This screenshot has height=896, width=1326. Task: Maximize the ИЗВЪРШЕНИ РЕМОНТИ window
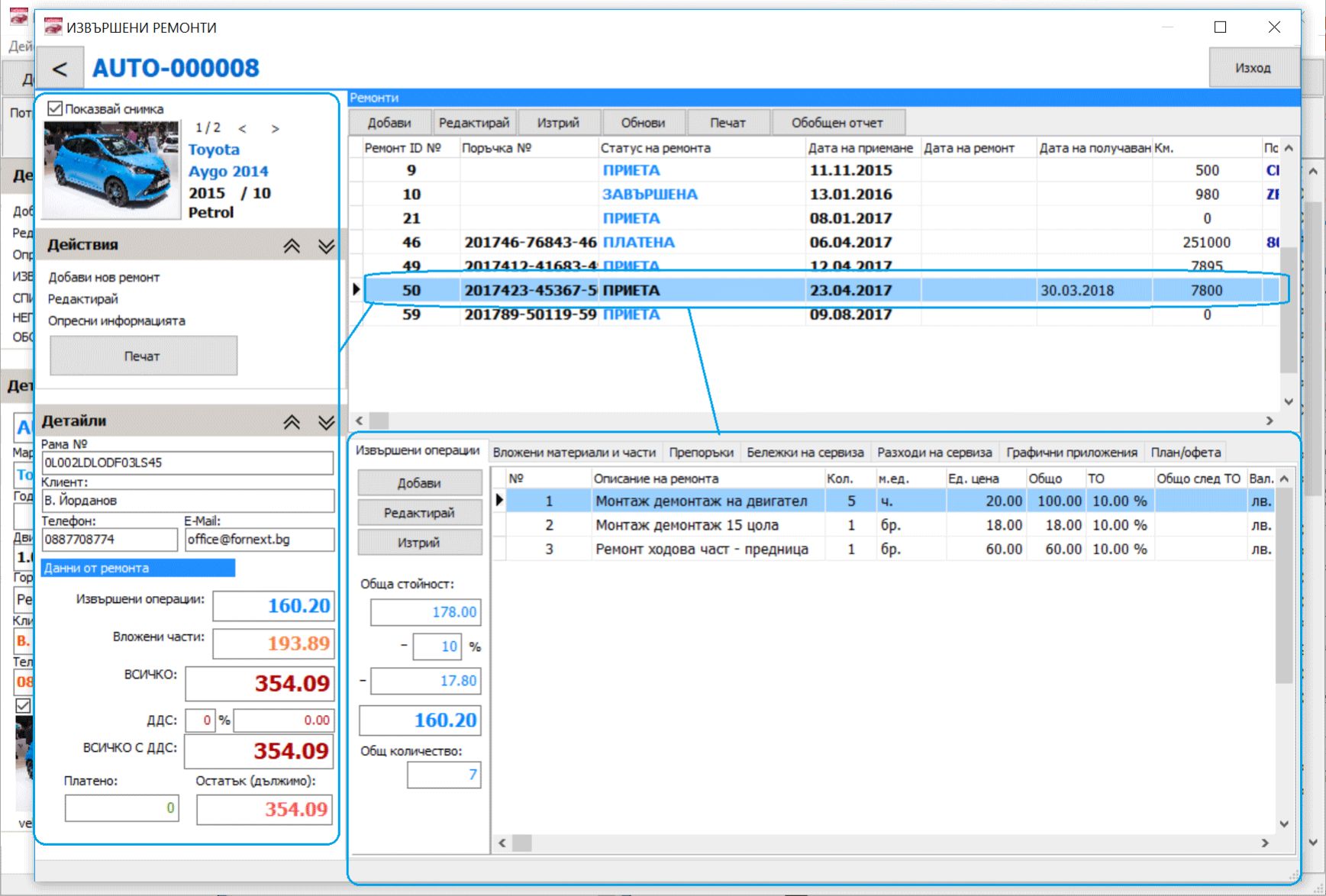click(x=1220, y=27)
